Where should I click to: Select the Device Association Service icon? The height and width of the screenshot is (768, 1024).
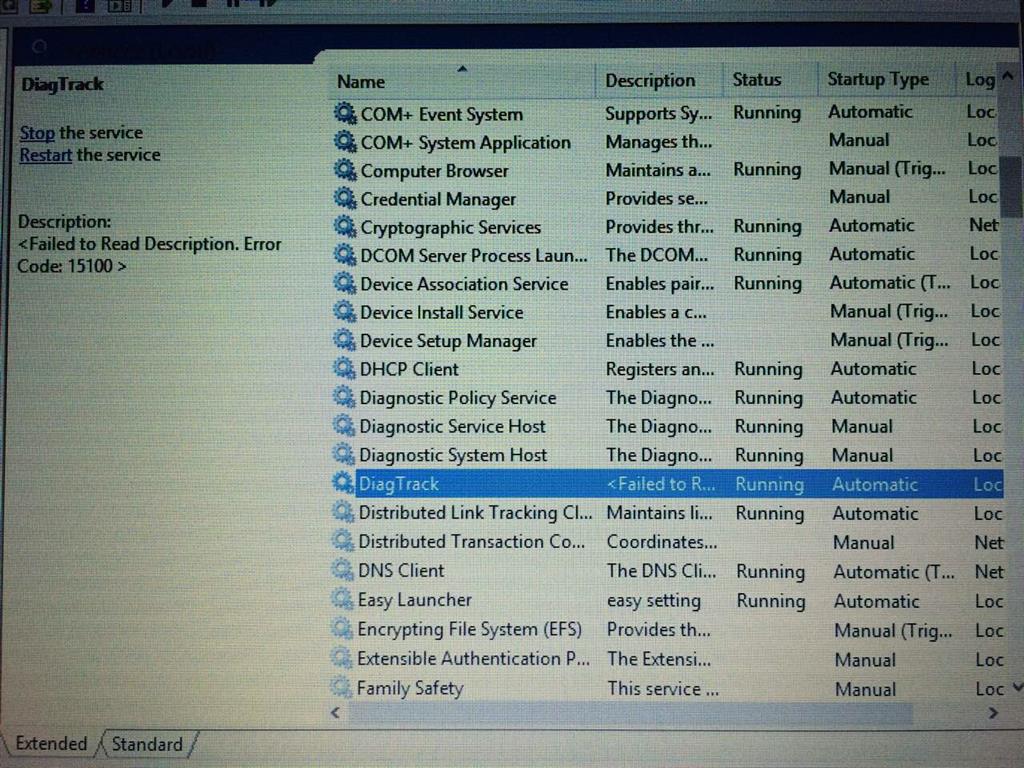click(344, 283)
